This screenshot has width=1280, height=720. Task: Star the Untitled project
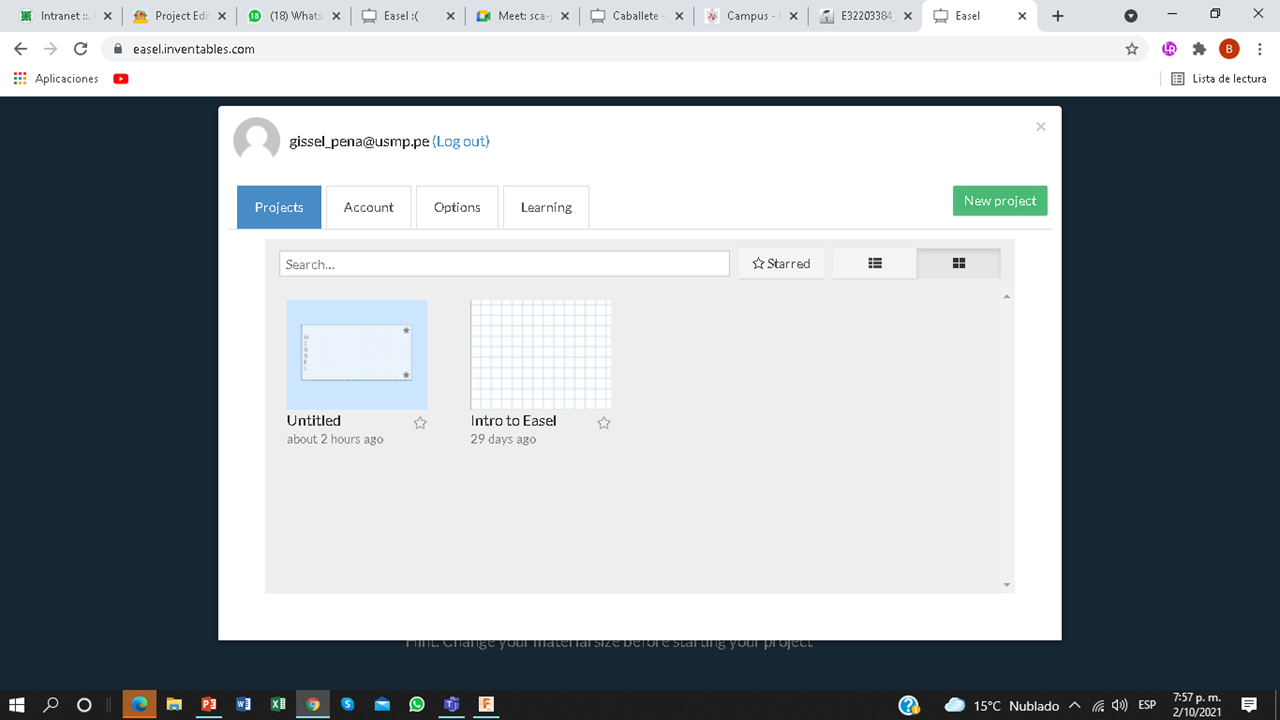[x=420, y=423]
